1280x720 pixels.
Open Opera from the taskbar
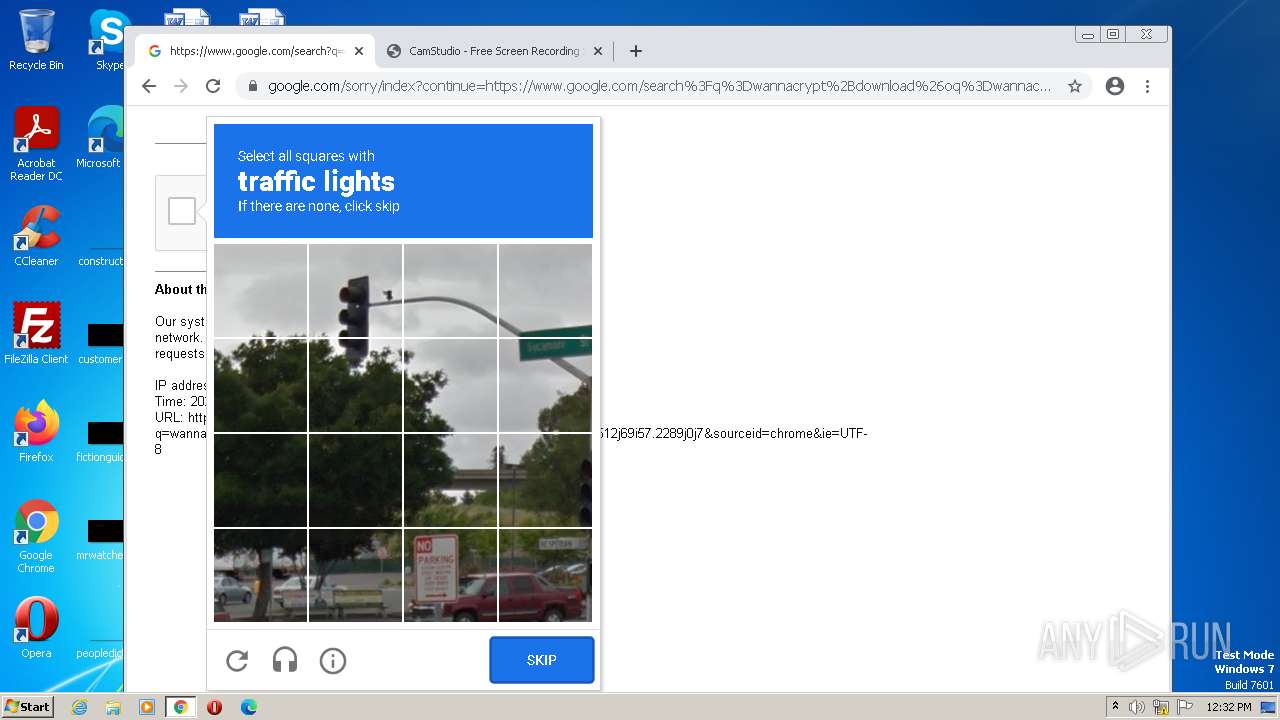click(214, 707)
